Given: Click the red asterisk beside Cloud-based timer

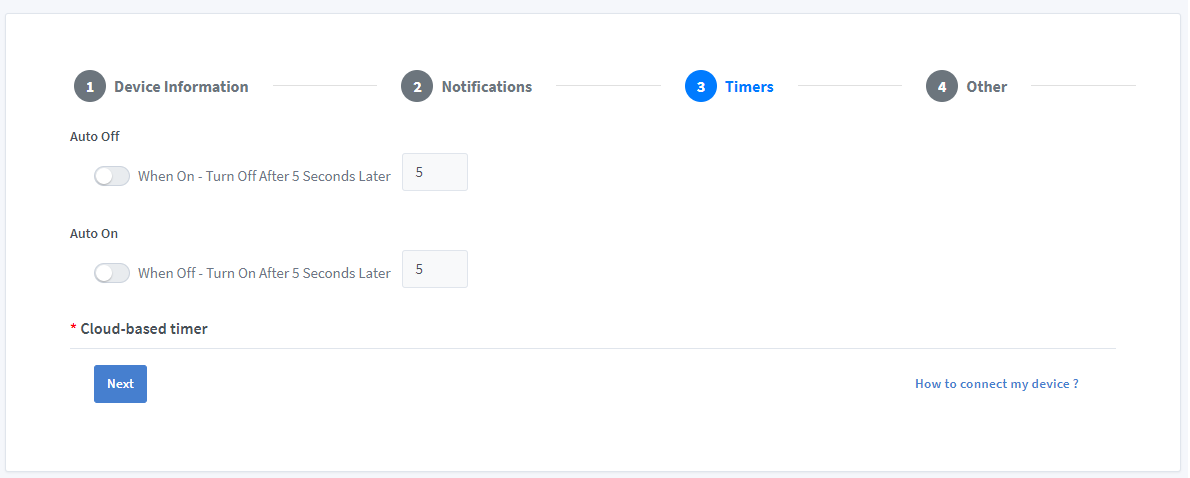Looking at the screenshot, I should pyautogui.click(x=74, y=328).
